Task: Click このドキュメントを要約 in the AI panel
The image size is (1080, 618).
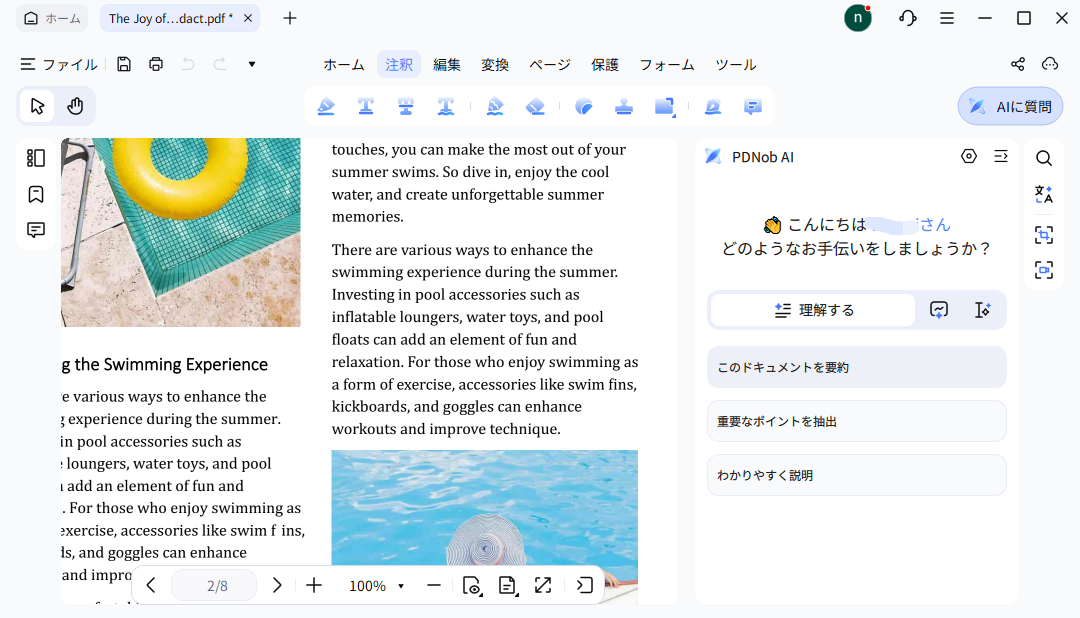Action: point(856,367)
